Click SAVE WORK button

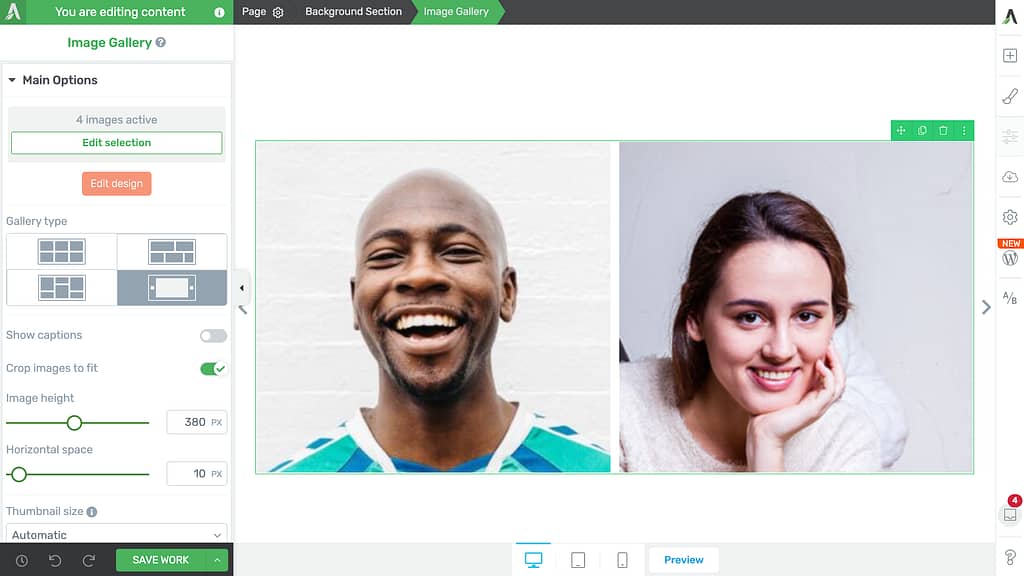(161, 560)
